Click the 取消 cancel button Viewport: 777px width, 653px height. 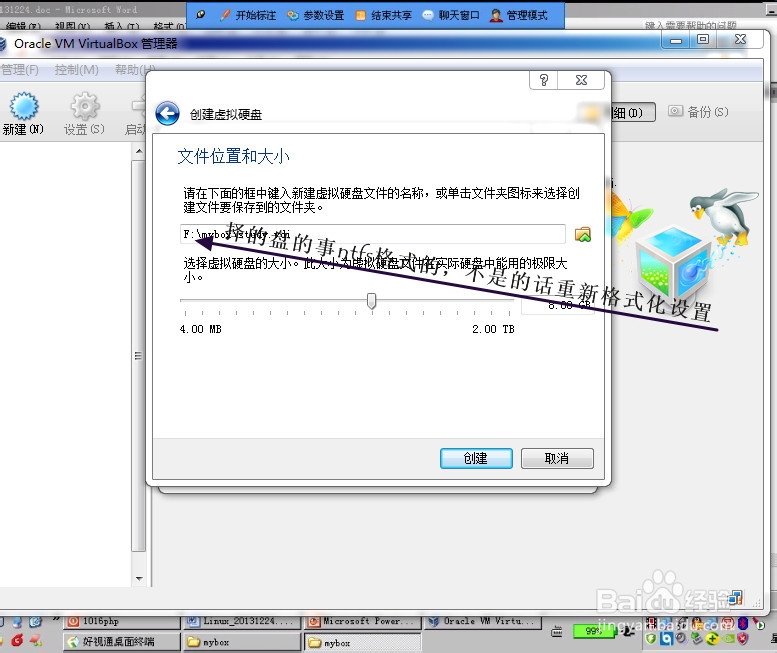[x=557, y=458]
